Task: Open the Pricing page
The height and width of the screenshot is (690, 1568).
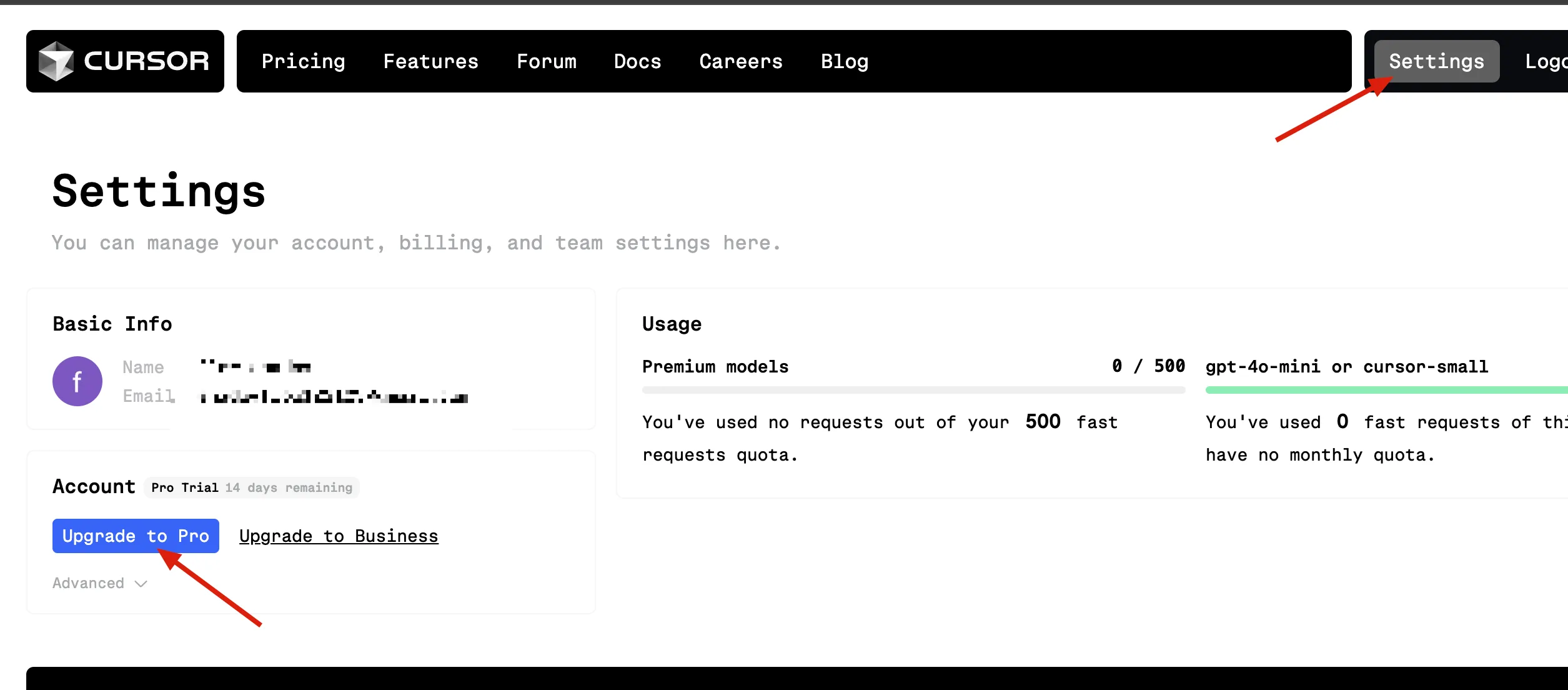Action: pos(303,61)
